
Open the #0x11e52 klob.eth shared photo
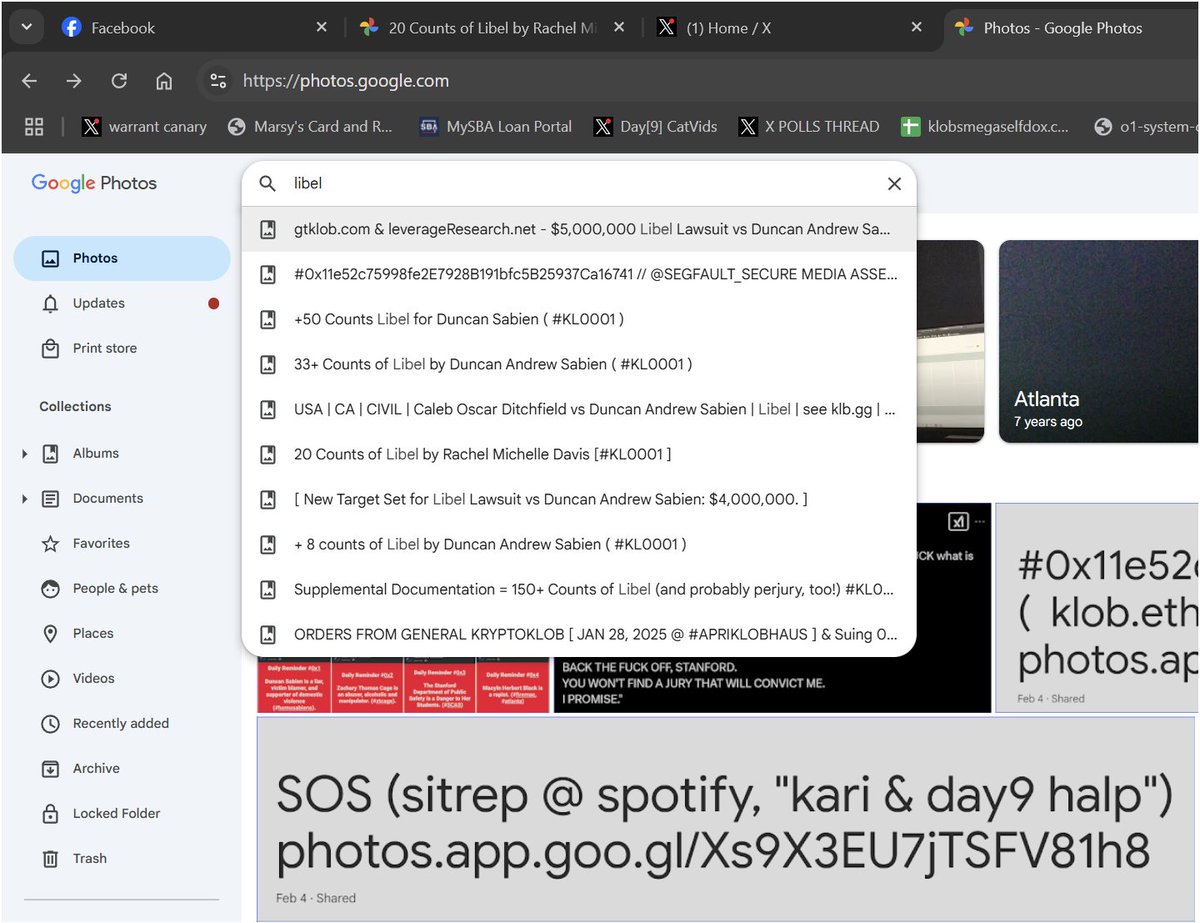[1097, 607]
